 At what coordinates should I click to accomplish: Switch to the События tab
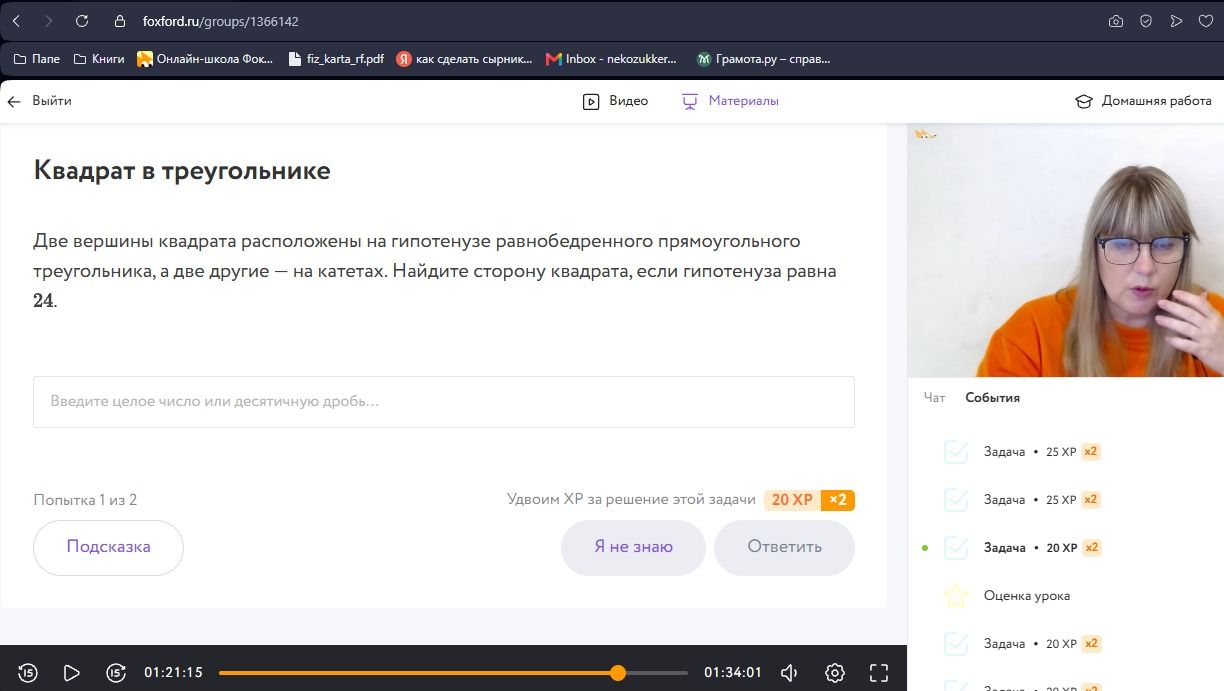(x=992, y=398)
